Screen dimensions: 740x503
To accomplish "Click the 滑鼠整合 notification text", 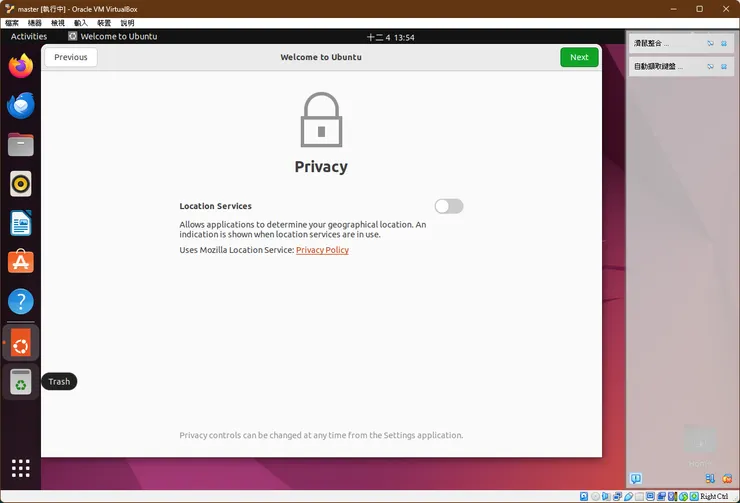I will (x=651, y=43).
